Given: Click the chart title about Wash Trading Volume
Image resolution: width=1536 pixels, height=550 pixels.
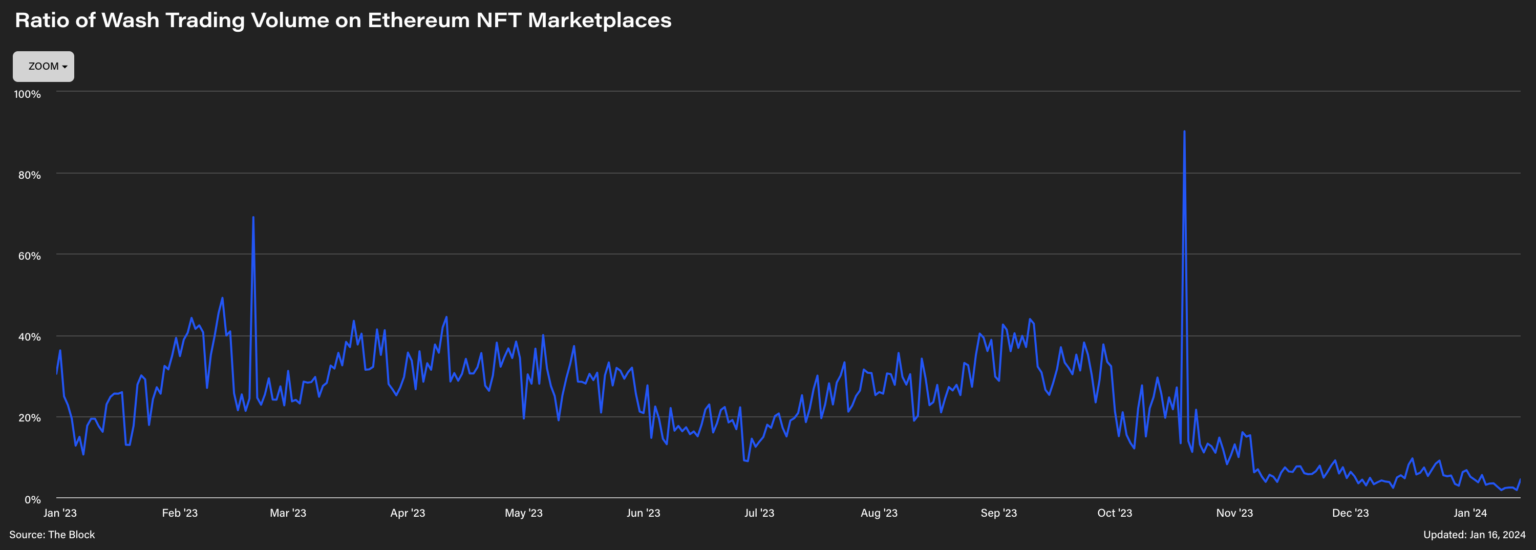Looking at the screenshot, I should click(343, 20).
